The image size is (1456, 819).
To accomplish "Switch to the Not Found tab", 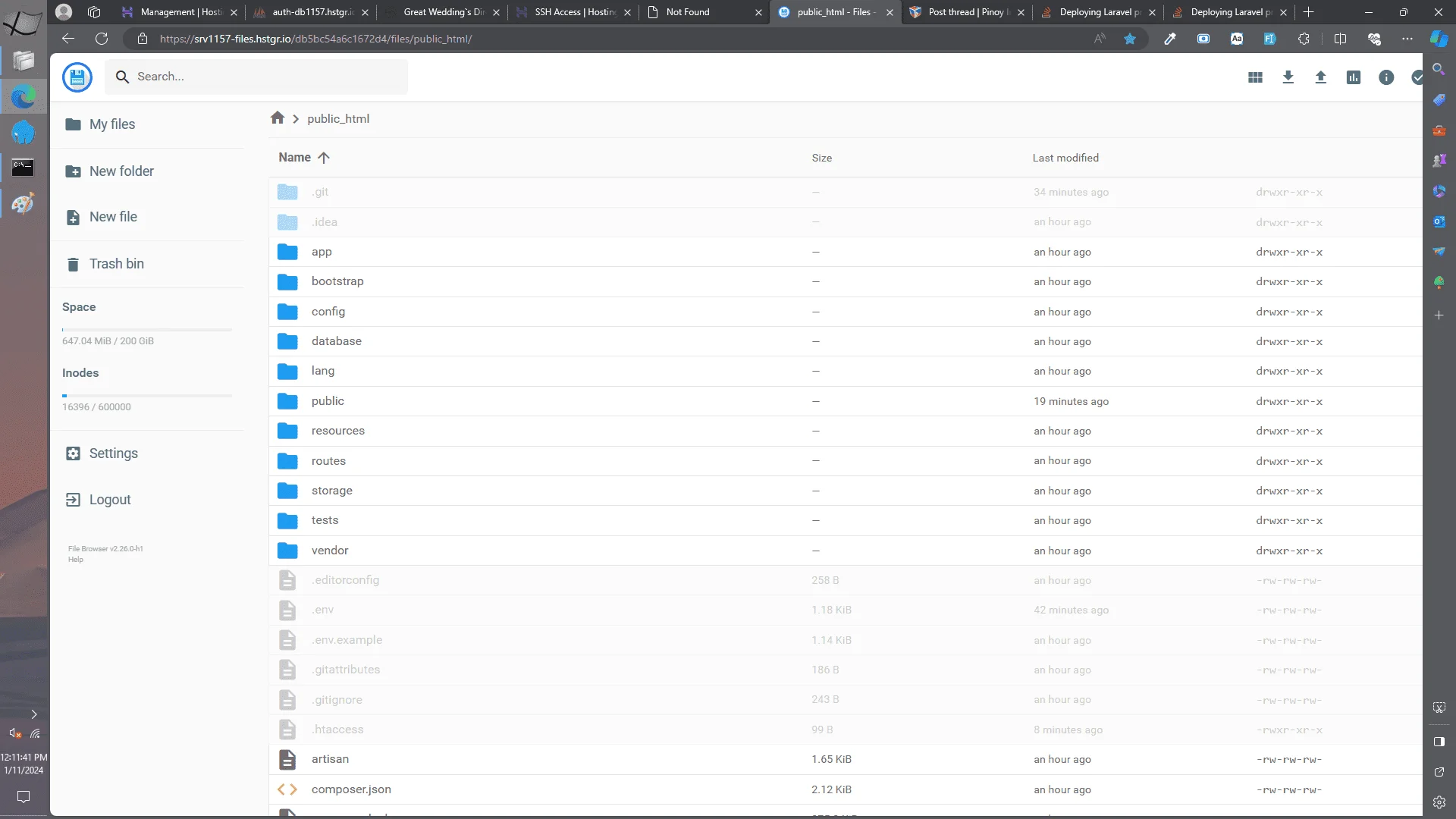I will pyautogui.click(x=704, y=12).
